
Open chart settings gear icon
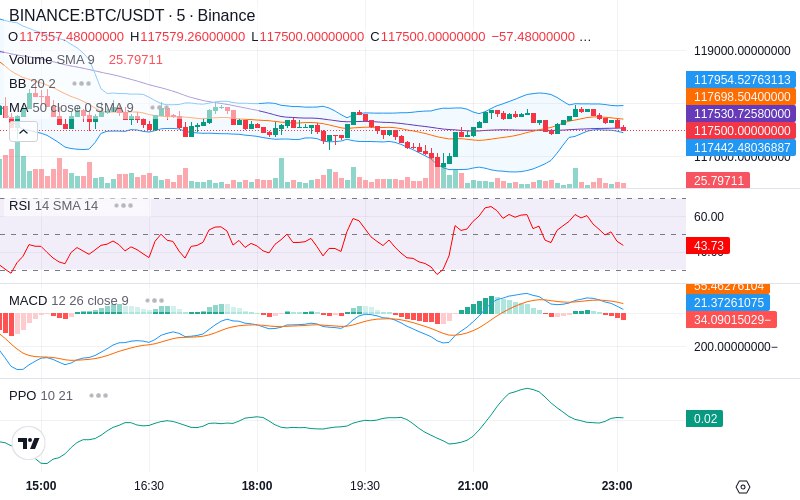743,487
